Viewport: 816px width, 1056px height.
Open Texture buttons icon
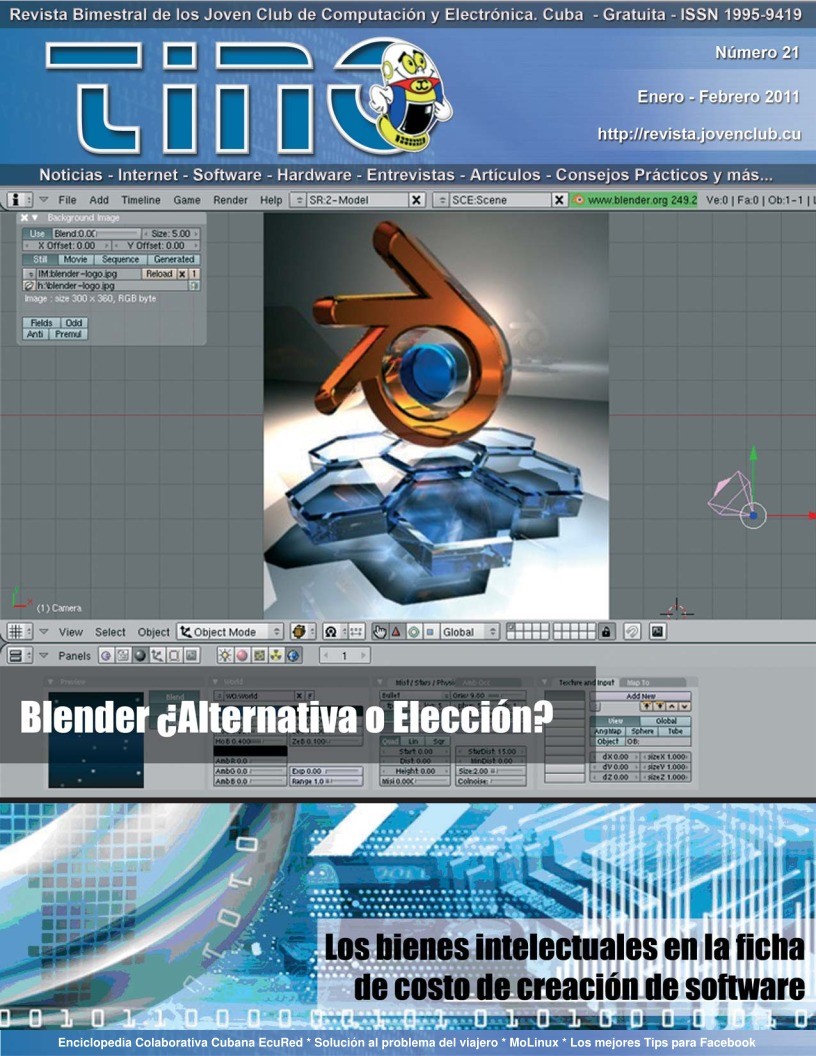point(259,655)
